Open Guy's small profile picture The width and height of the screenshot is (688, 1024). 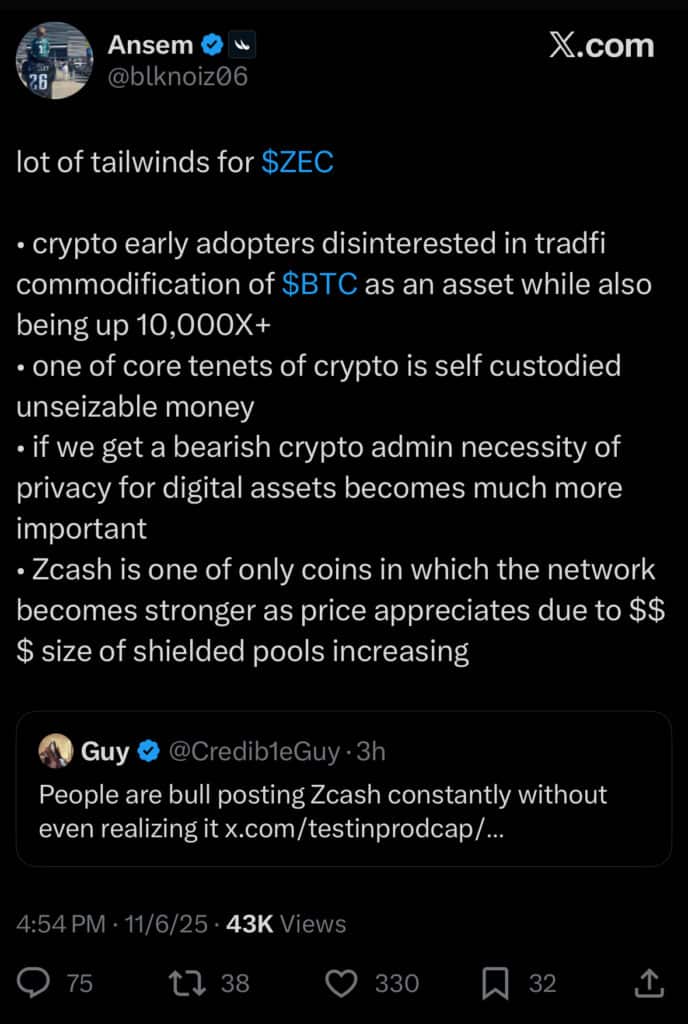[x=56, y=751]
